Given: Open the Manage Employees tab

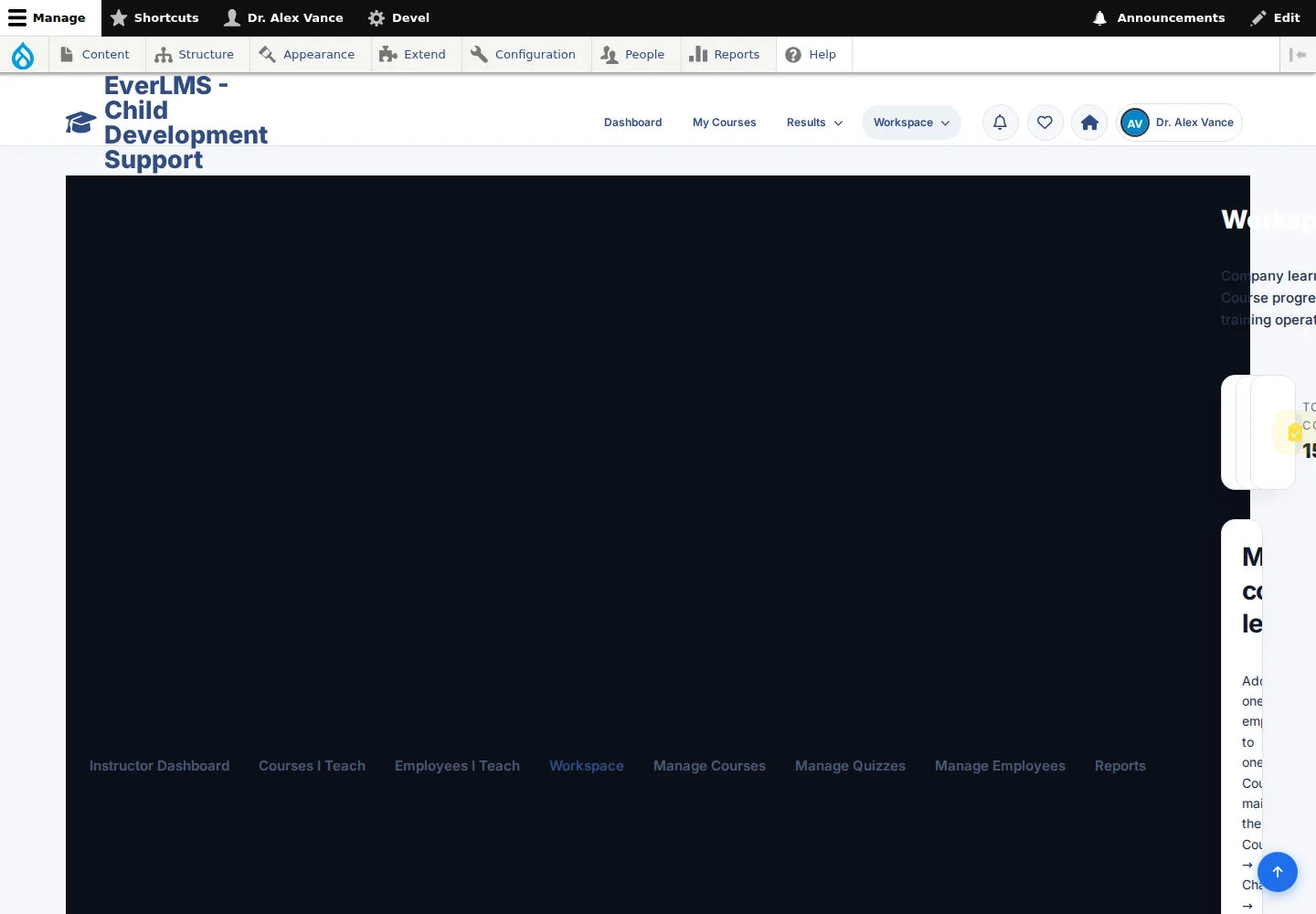Looking at the screenshot, I should [x=1000, y=766].
